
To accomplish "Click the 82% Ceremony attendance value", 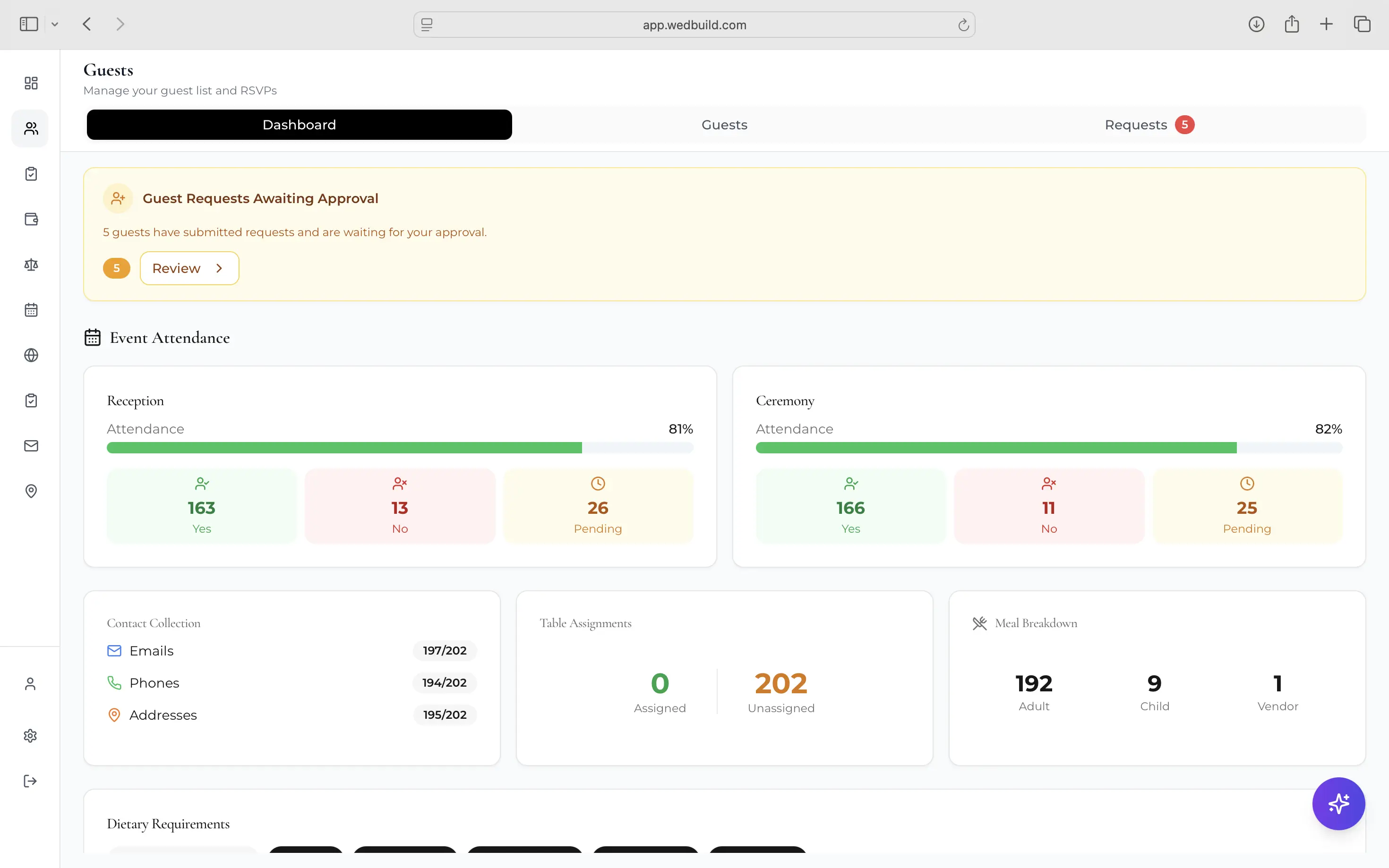I will (1329, 429).
